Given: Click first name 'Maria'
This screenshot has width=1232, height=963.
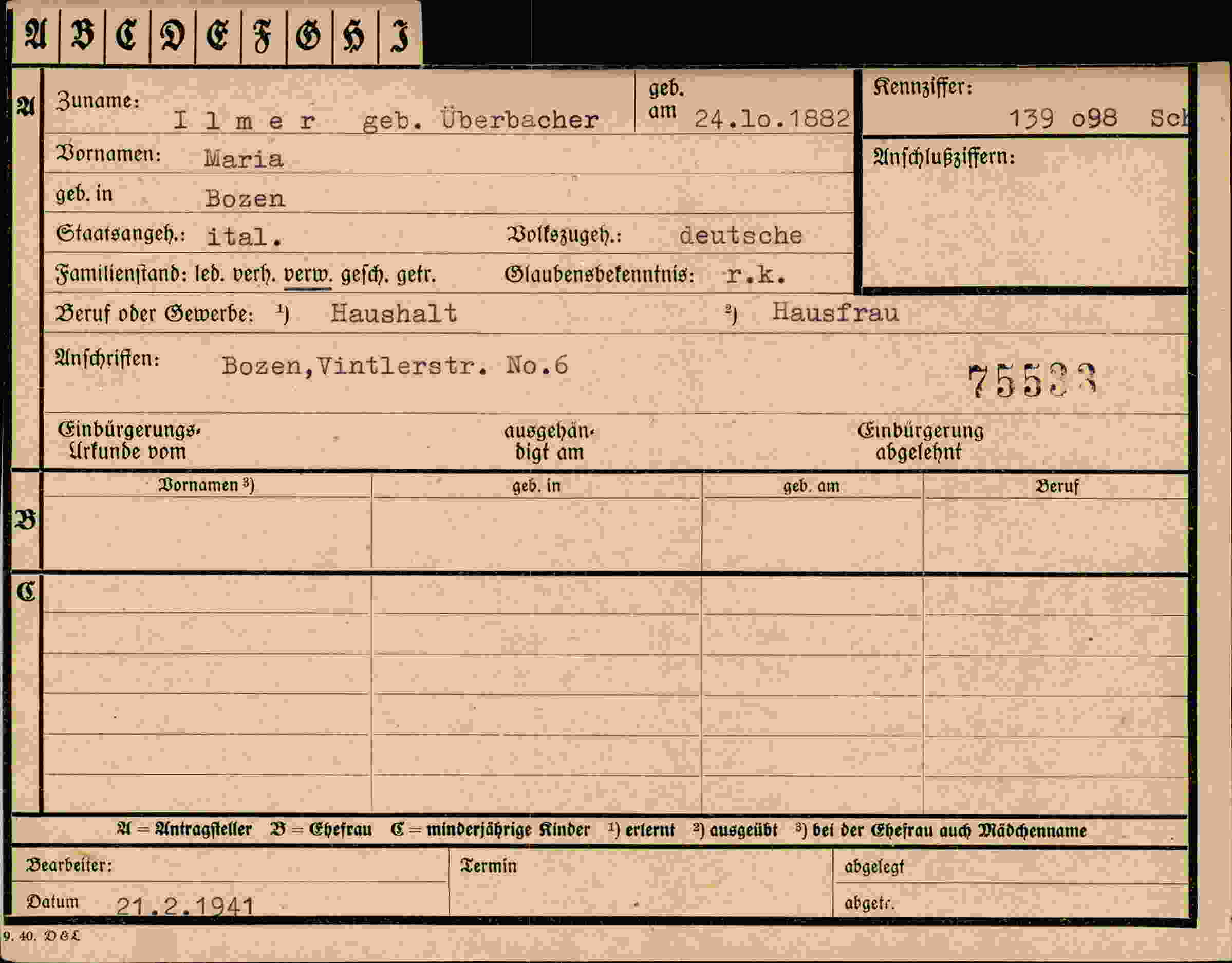Looking at the screenshot, I should (244, 158).
